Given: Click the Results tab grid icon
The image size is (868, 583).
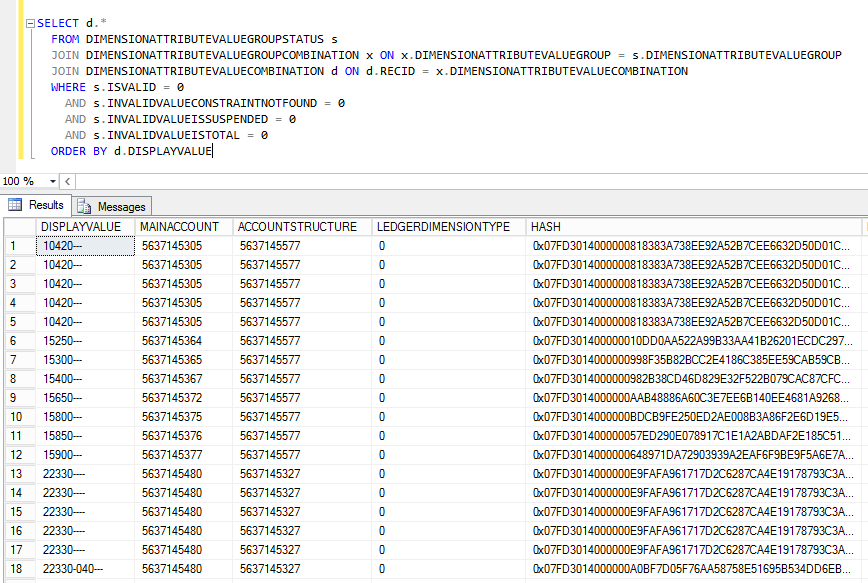Looking at the screenshot, I should click(15, 205).
